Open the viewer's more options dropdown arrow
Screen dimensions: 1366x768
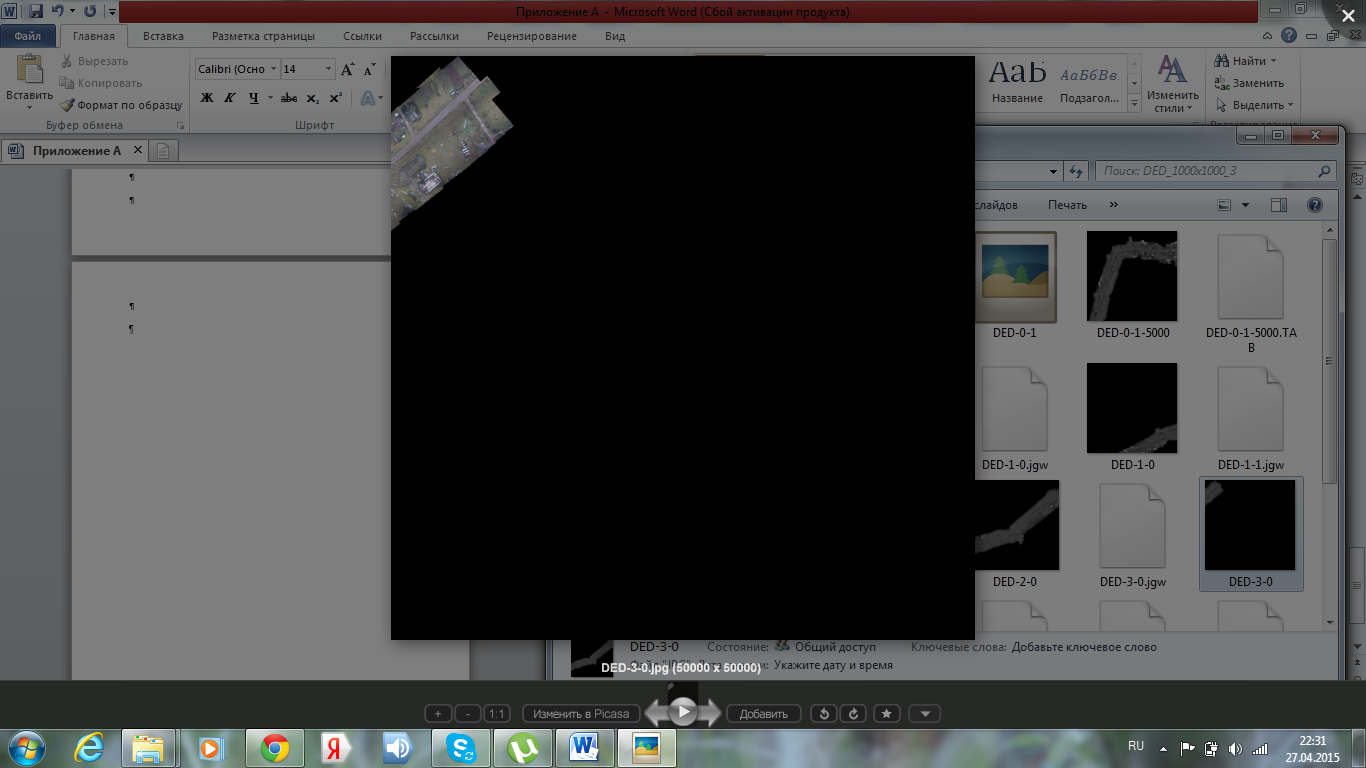(925, 714)
